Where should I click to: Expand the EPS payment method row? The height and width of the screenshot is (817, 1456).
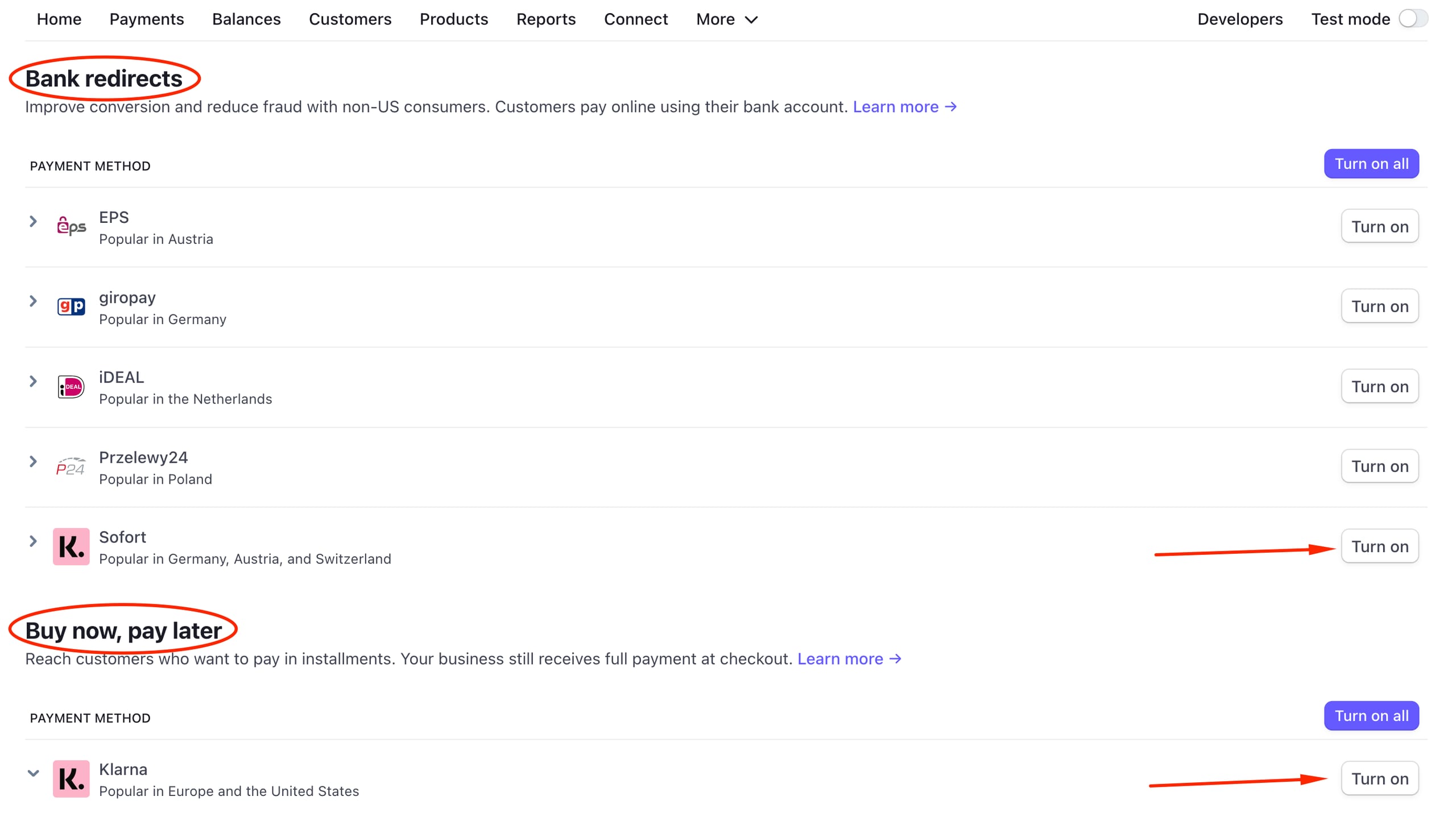(x=33, y=221)
